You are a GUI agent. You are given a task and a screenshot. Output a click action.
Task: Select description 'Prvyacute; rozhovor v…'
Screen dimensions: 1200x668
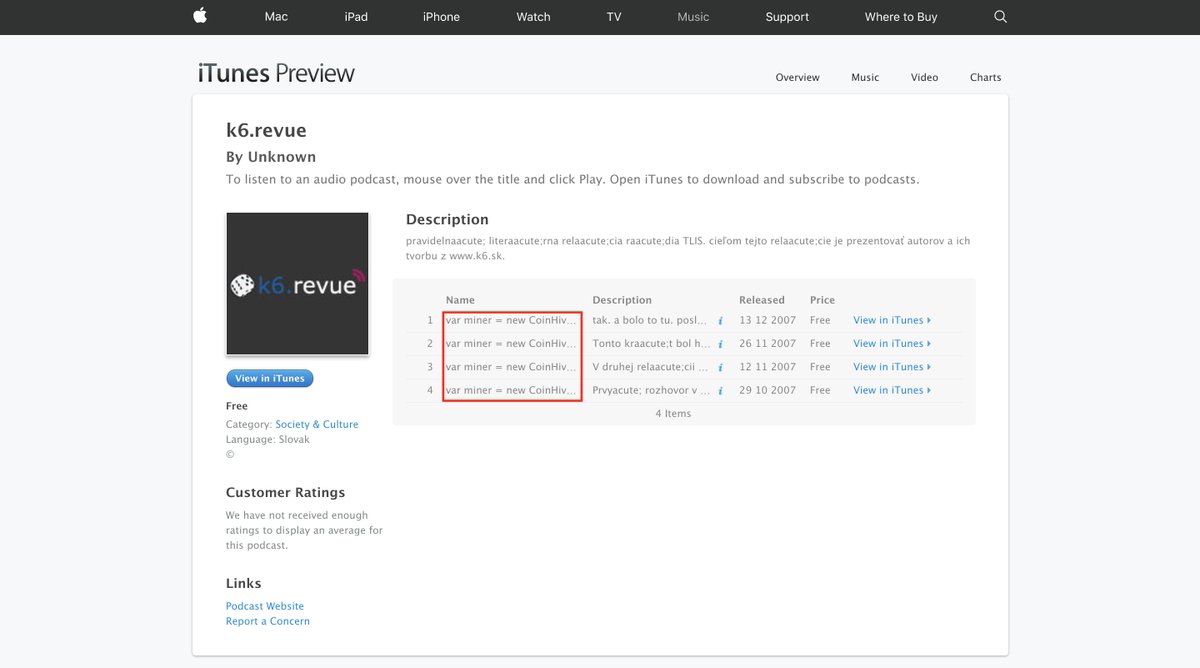pos(650,390)
